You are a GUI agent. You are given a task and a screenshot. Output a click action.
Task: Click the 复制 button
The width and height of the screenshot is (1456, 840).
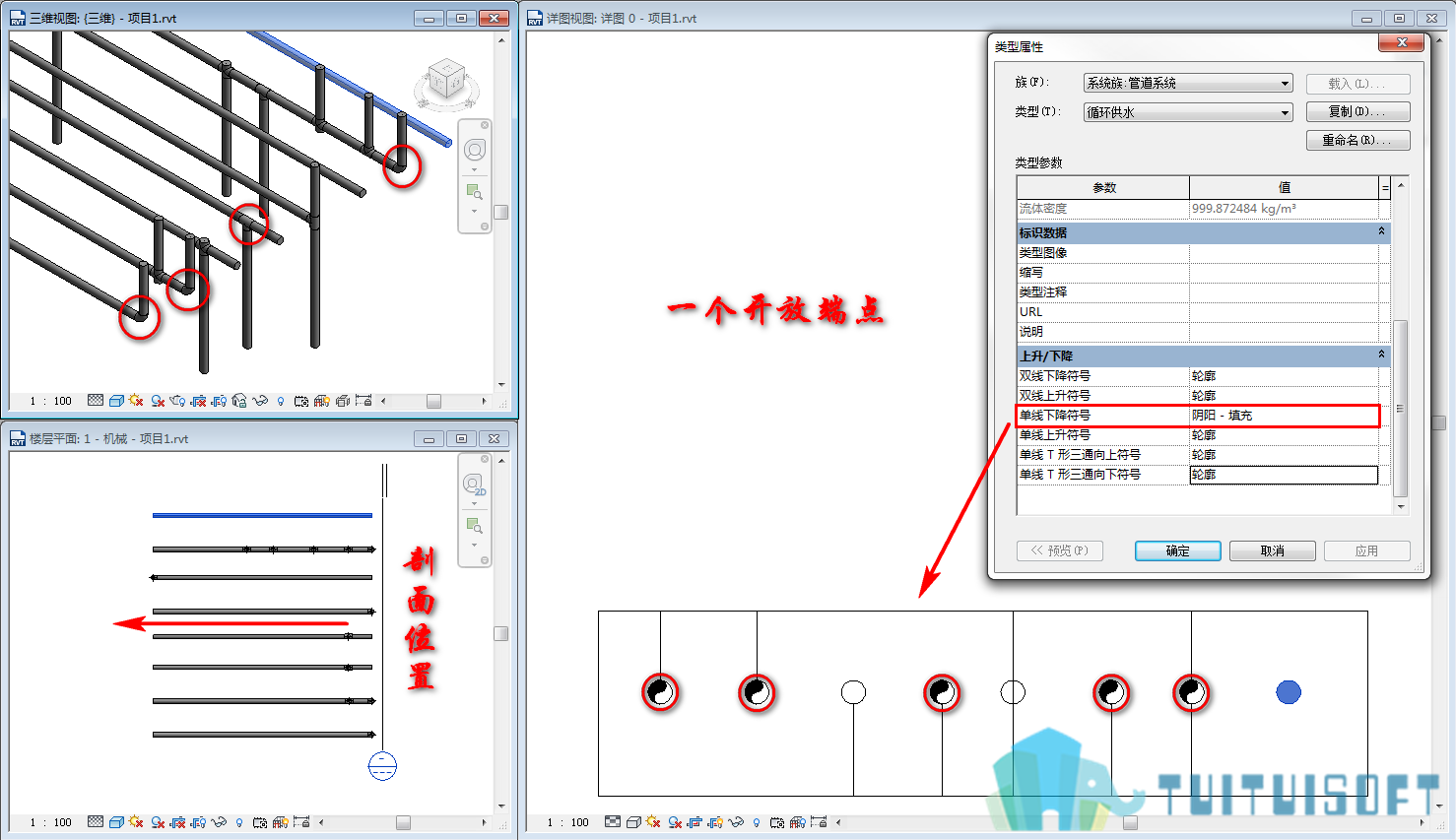[1357, 111]
